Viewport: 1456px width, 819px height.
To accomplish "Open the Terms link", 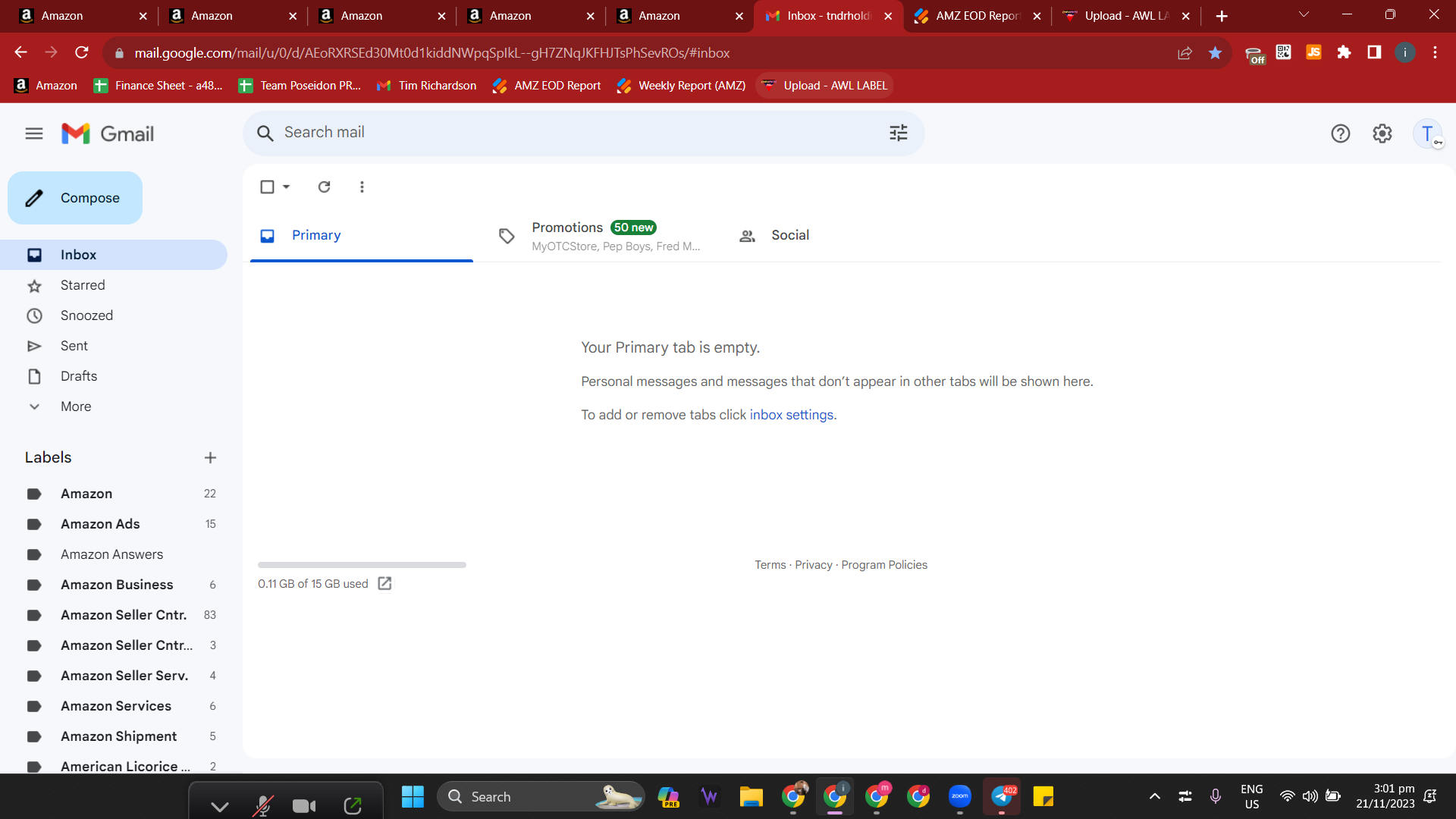I will click(x=770, y=565).
